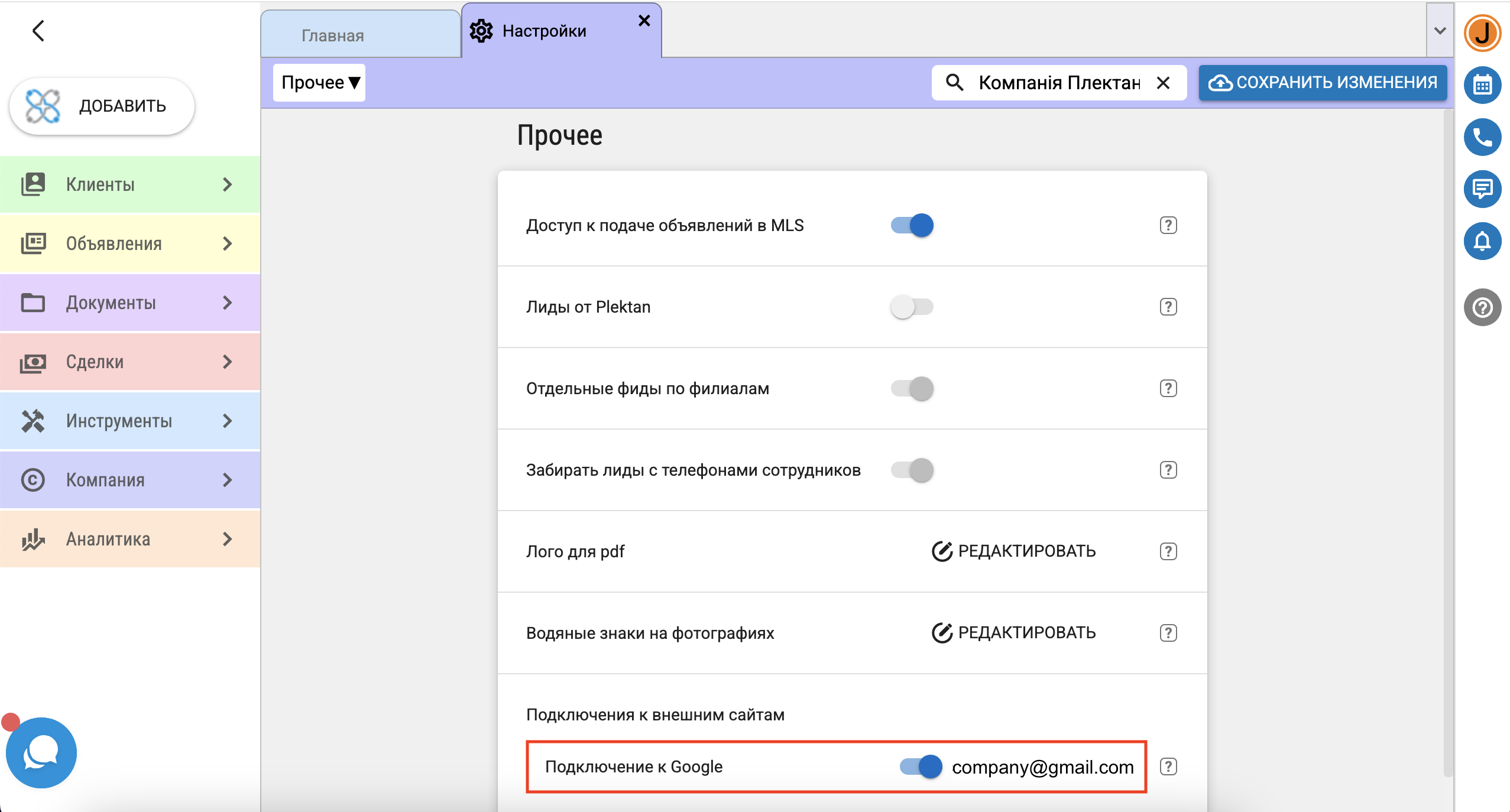The width and height of the screenshot is (1510, 812).
Task: Click the company search input field
Action: click(1058, 83)
